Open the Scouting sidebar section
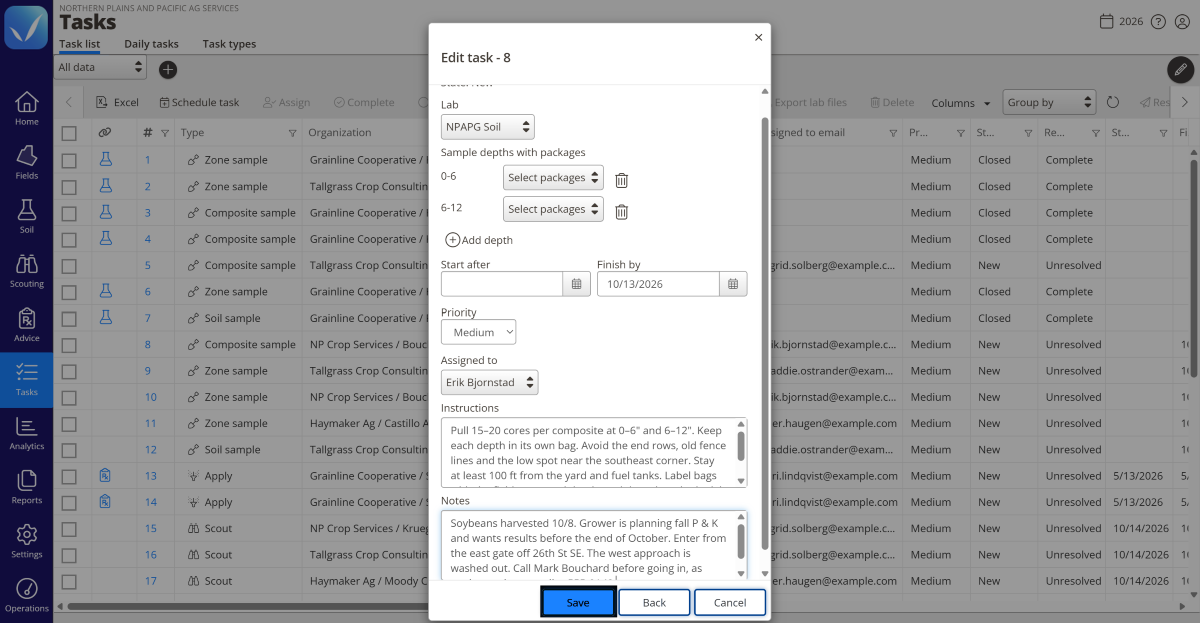Image resolution: width=1200 pixels, height=623 pixels. click(27, 270)
